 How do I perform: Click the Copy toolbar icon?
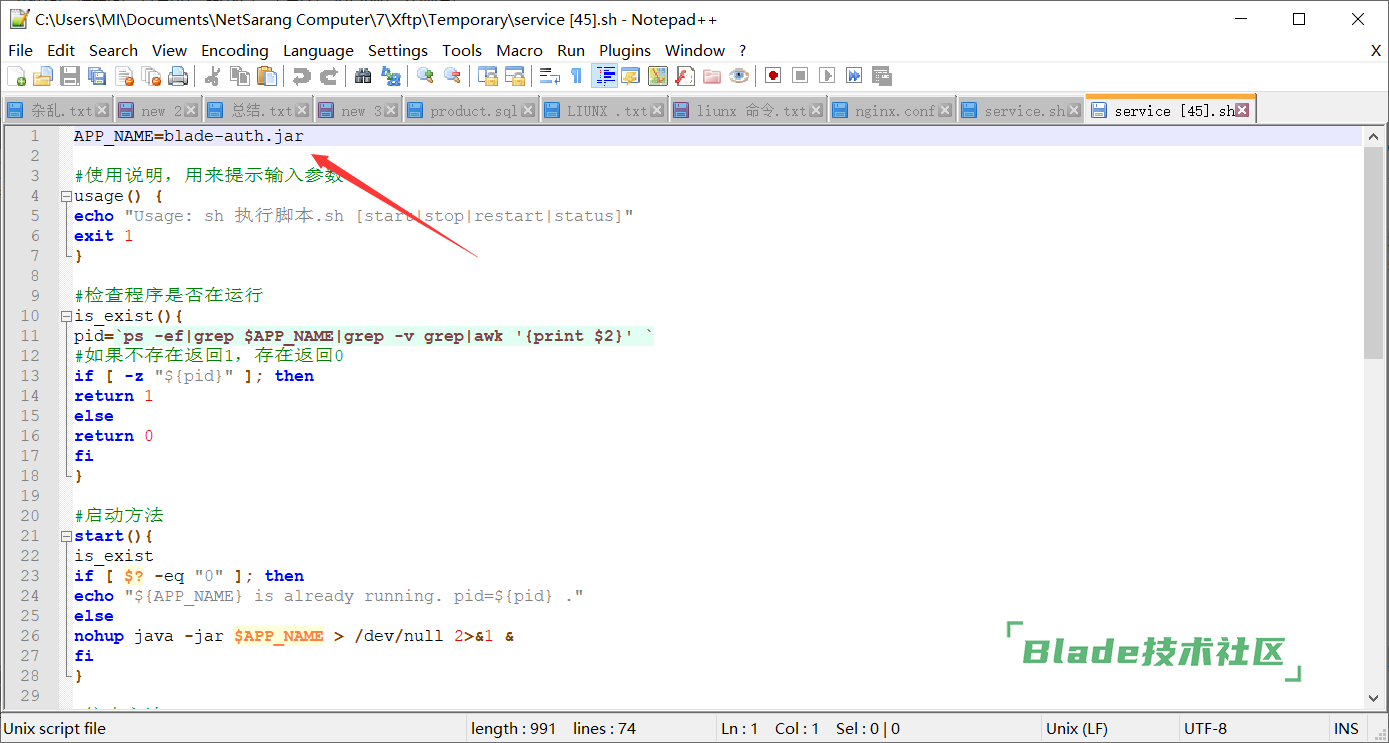click(240, 76)
